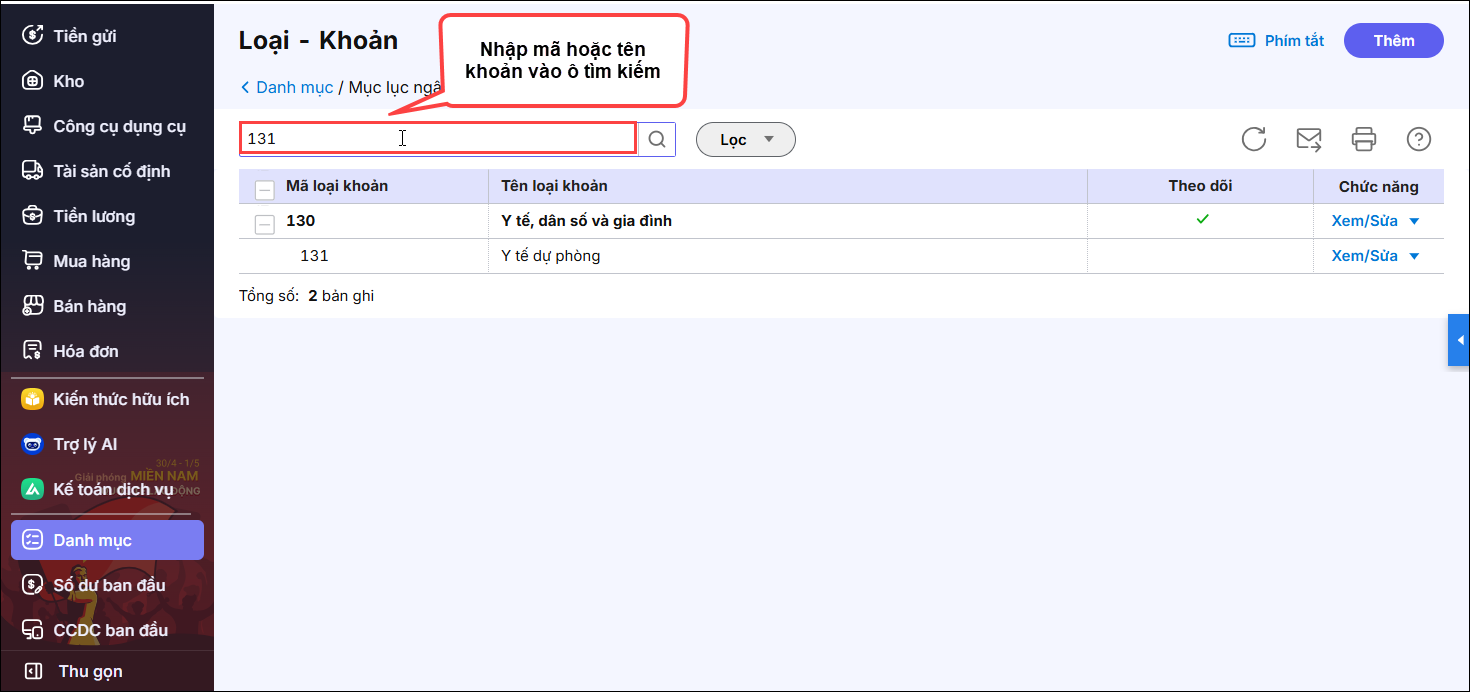1470x692 pixels.
Task: Click the Trợ lý AI robot icon
Action: 33,444
